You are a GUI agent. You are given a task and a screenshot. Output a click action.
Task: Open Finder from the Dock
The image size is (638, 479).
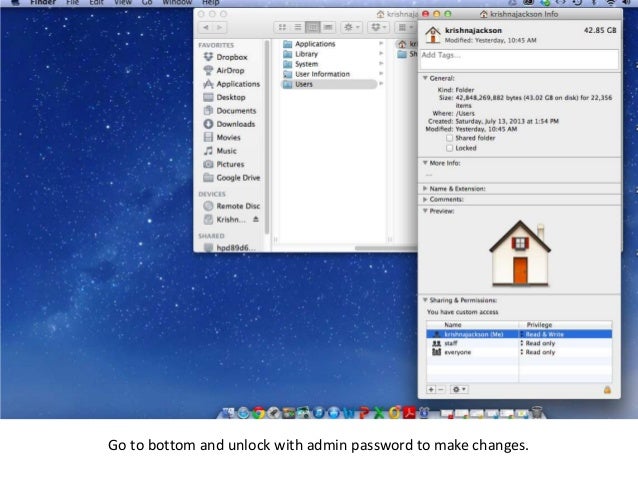point(228,413)
